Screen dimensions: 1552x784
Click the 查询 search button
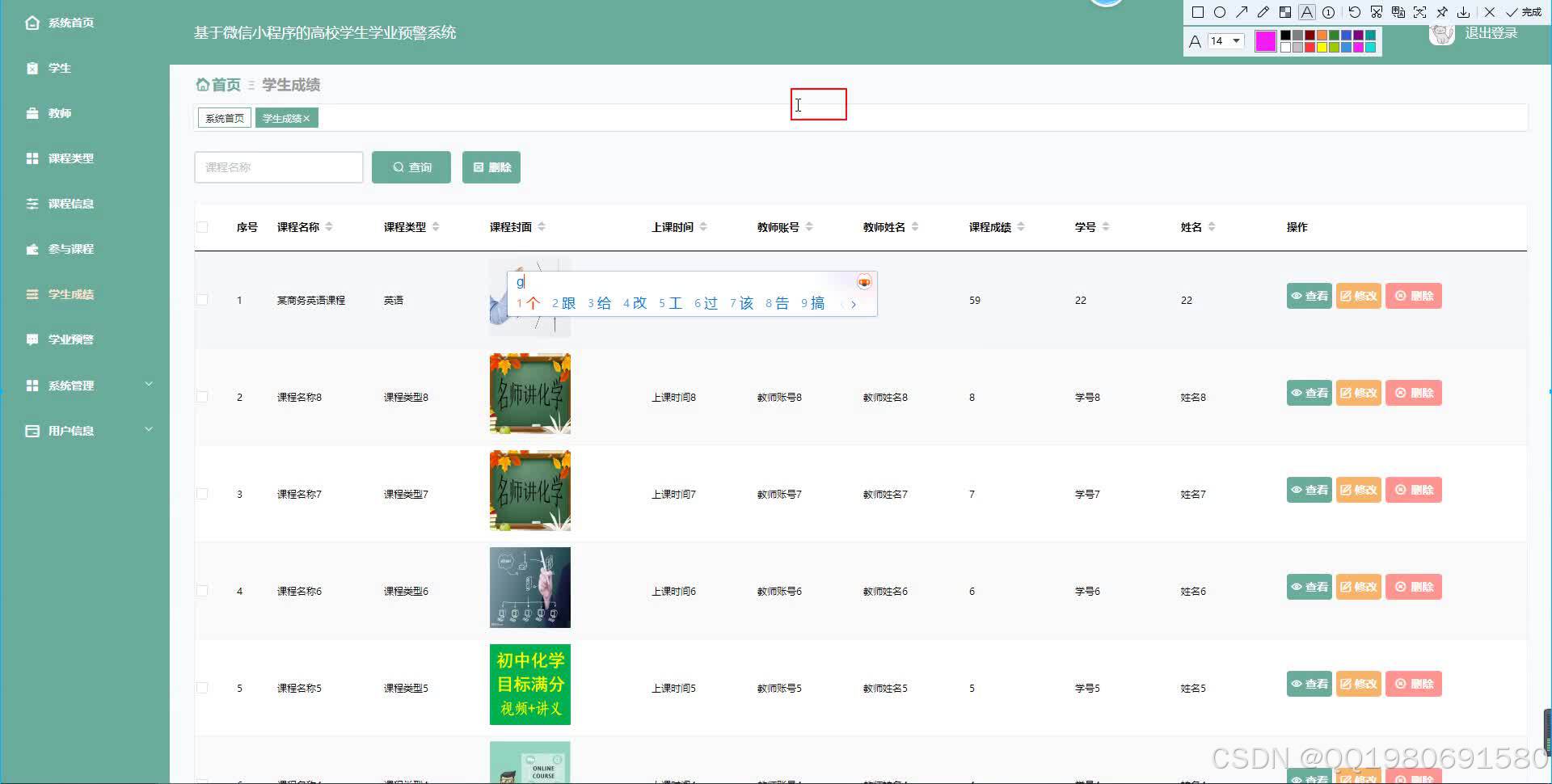point(411,167)
